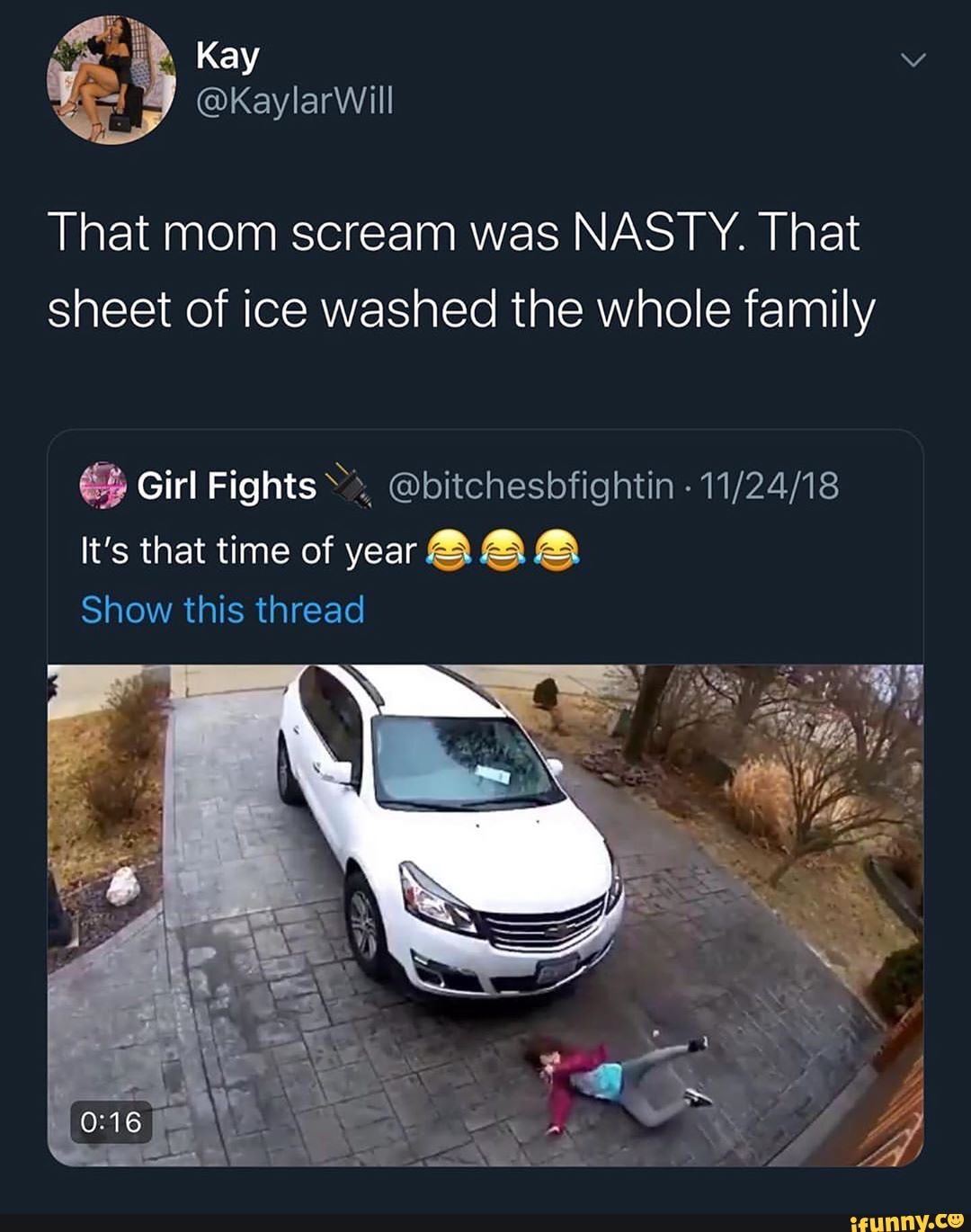Open Kay's profile picture
The width and height of the screenshot is (971, 1232).
coord(112,79)
